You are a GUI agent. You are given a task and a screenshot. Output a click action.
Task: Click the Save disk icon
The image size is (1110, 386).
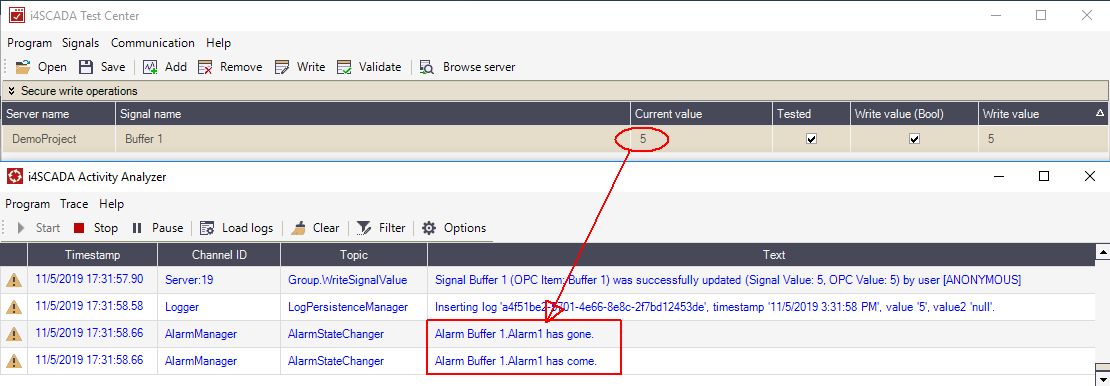pos(86,67)
